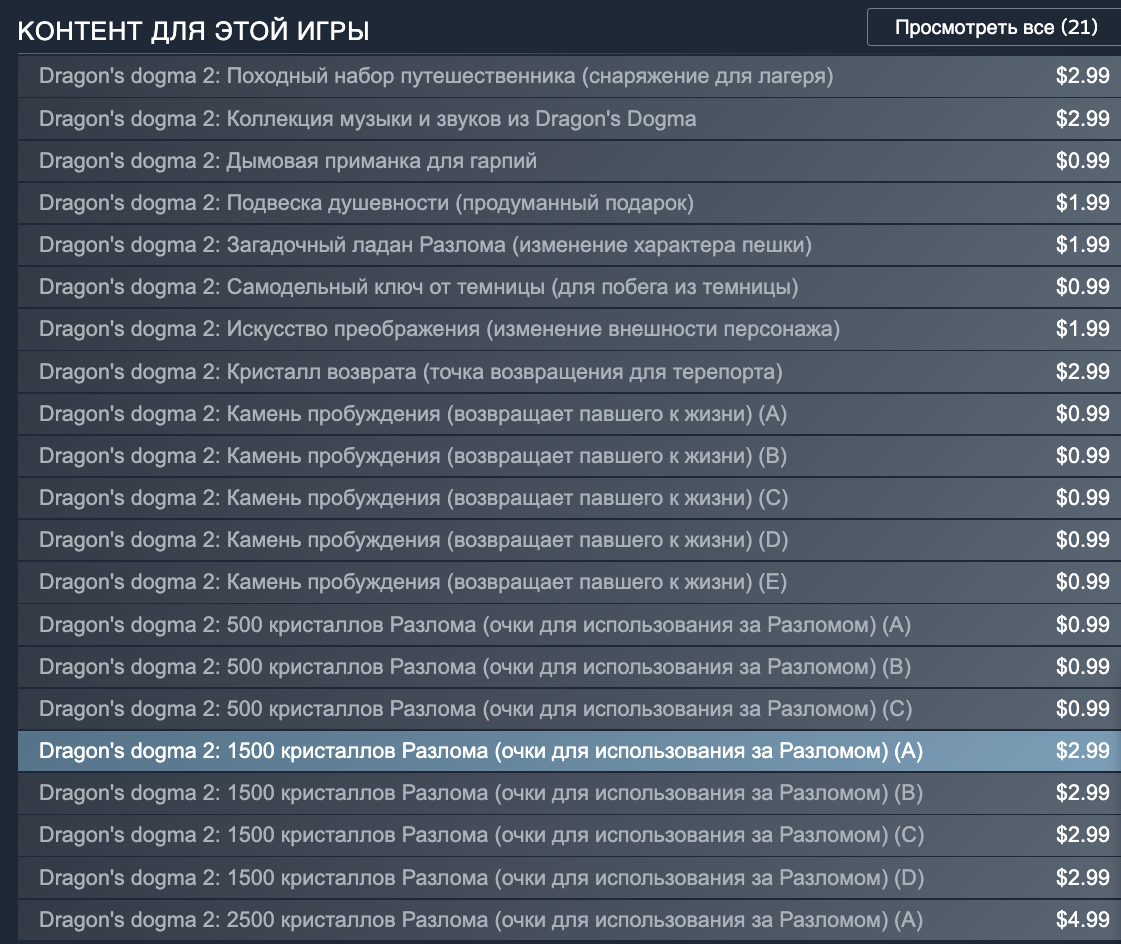Select 'Камень пробуждения' (D) row
Screen dimensions: 1121x944
[569, 540]
